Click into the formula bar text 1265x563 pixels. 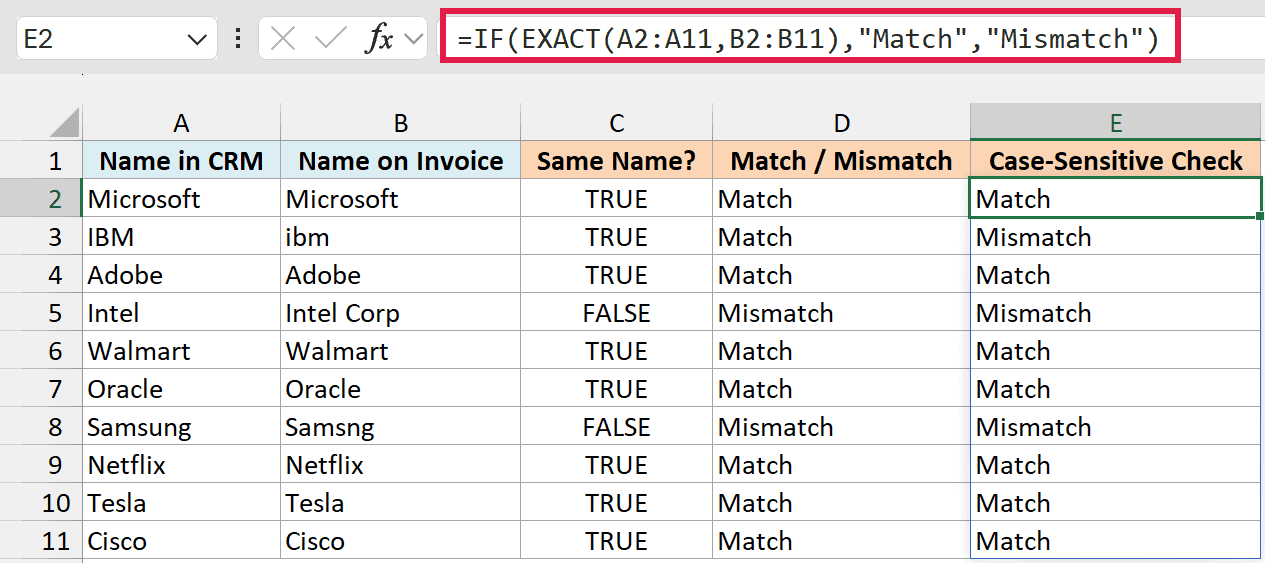(x=810, y=39)
